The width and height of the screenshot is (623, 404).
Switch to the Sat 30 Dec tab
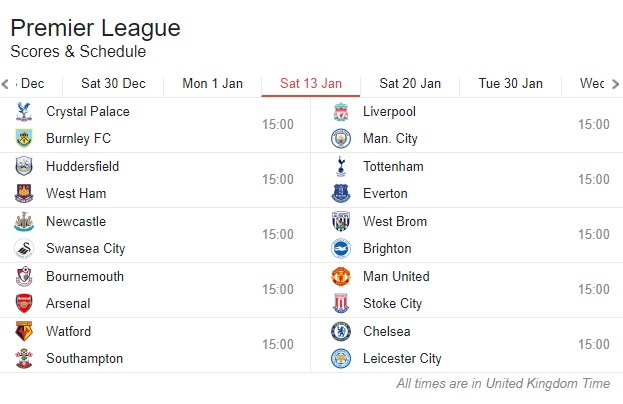[x=113, y=84]
